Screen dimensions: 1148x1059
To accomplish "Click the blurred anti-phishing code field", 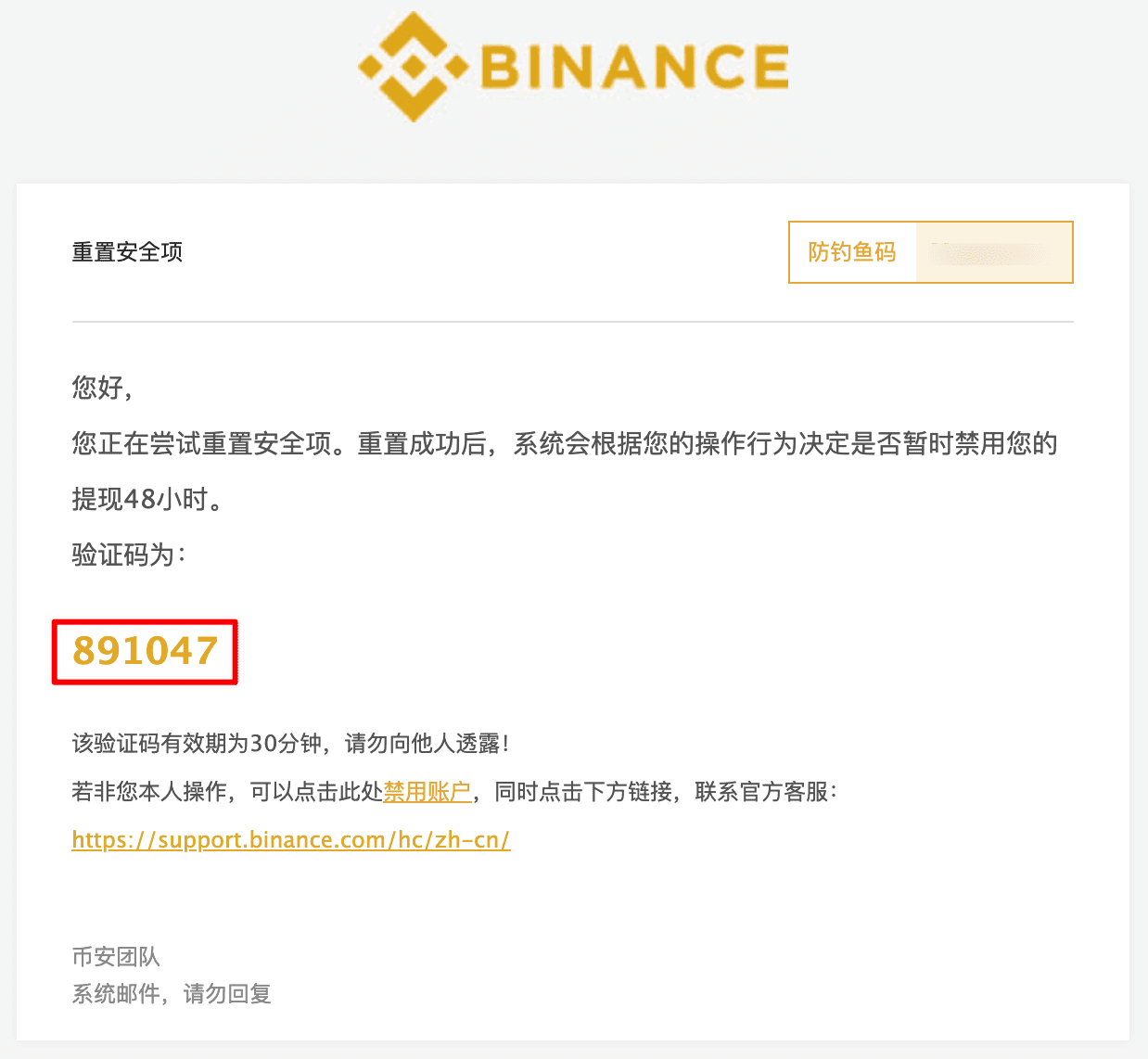I will point(993,252).
